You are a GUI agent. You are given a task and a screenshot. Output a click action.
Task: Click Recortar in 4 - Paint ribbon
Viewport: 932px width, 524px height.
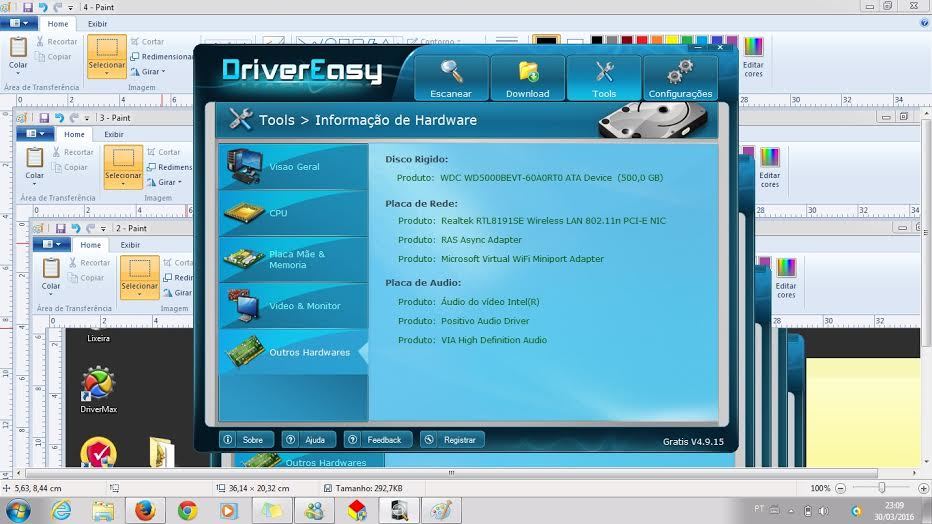[56, 42]
